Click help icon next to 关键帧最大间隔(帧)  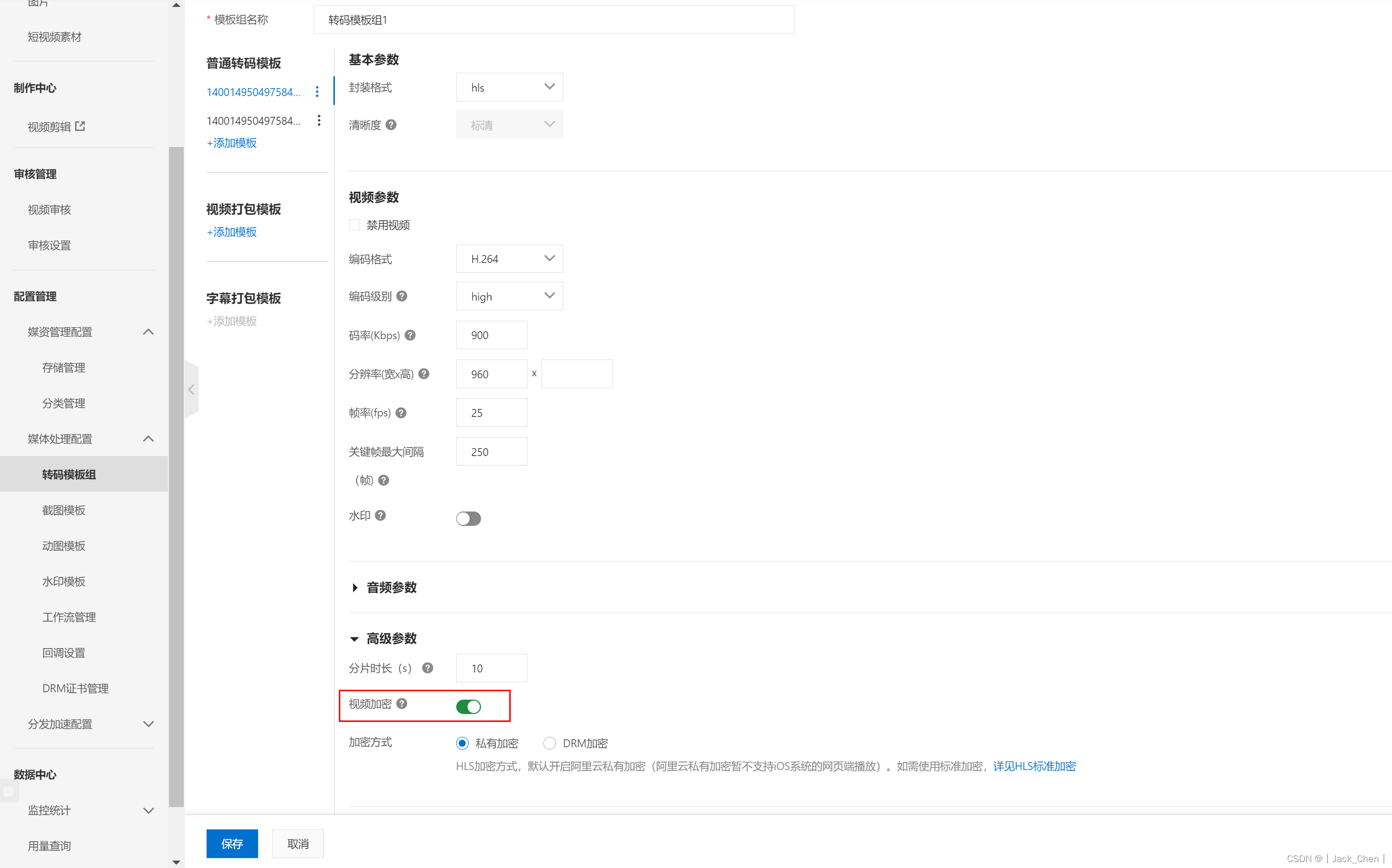383,480
